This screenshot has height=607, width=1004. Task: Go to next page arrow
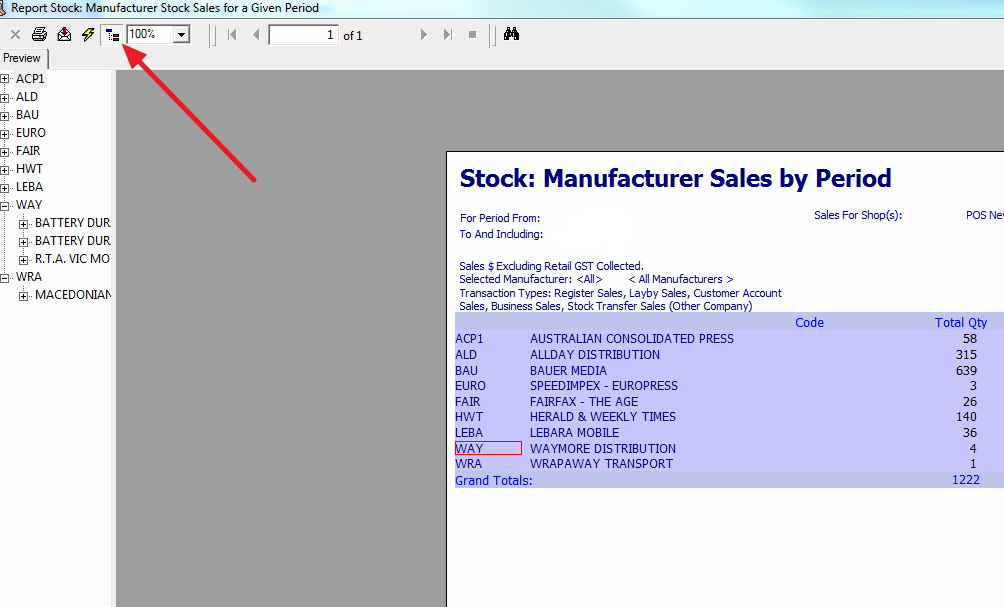423,35
